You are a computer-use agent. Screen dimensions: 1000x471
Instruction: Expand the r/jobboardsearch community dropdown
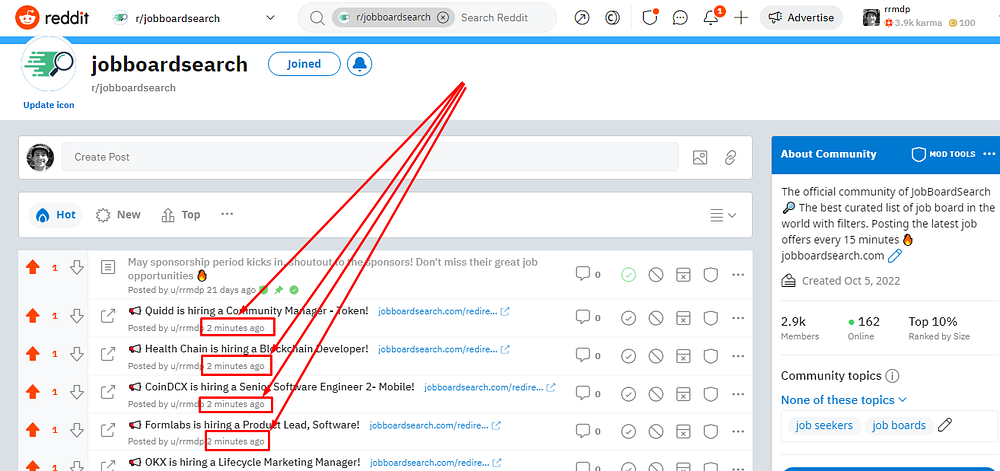(270, 18)
